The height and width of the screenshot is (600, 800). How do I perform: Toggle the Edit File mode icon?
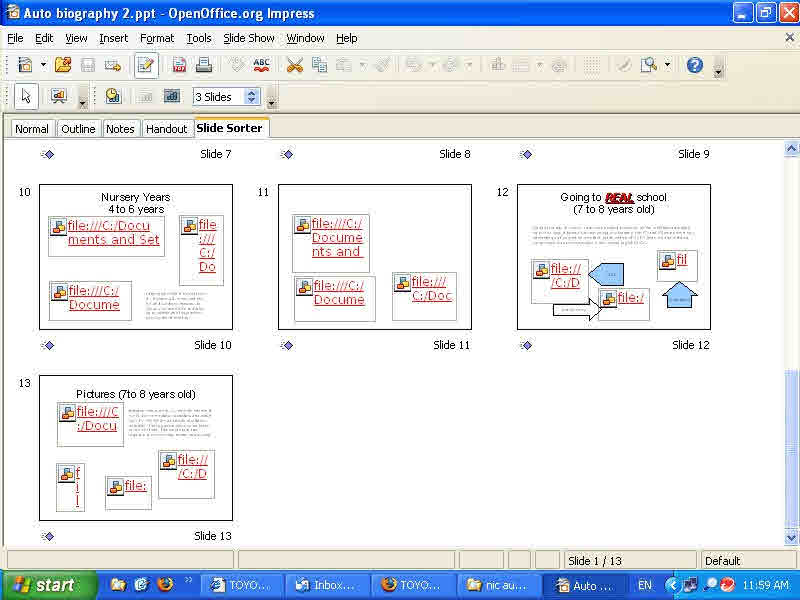[x=146, y=65]
